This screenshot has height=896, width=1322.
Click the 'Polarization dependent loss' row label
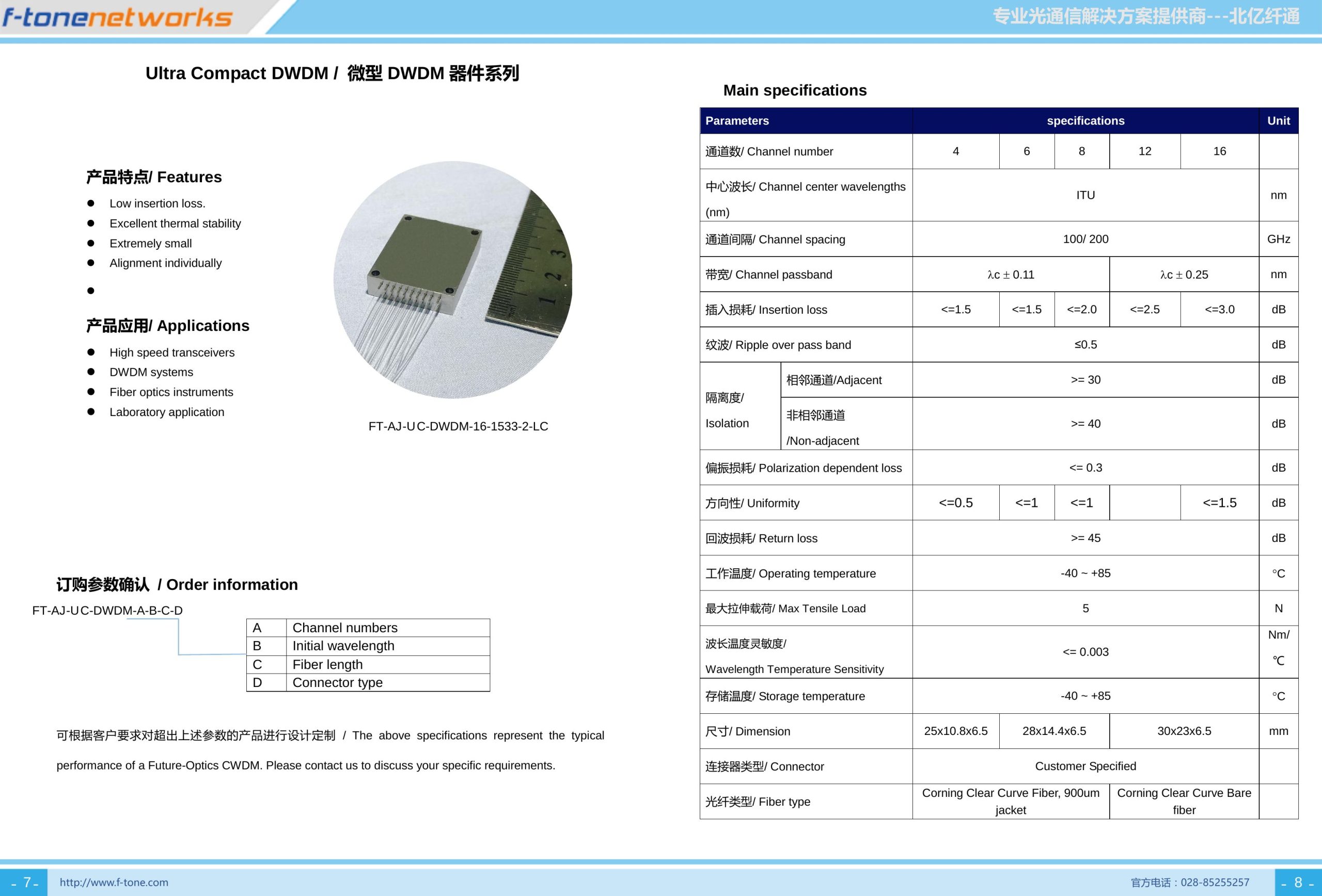[806, 467]
